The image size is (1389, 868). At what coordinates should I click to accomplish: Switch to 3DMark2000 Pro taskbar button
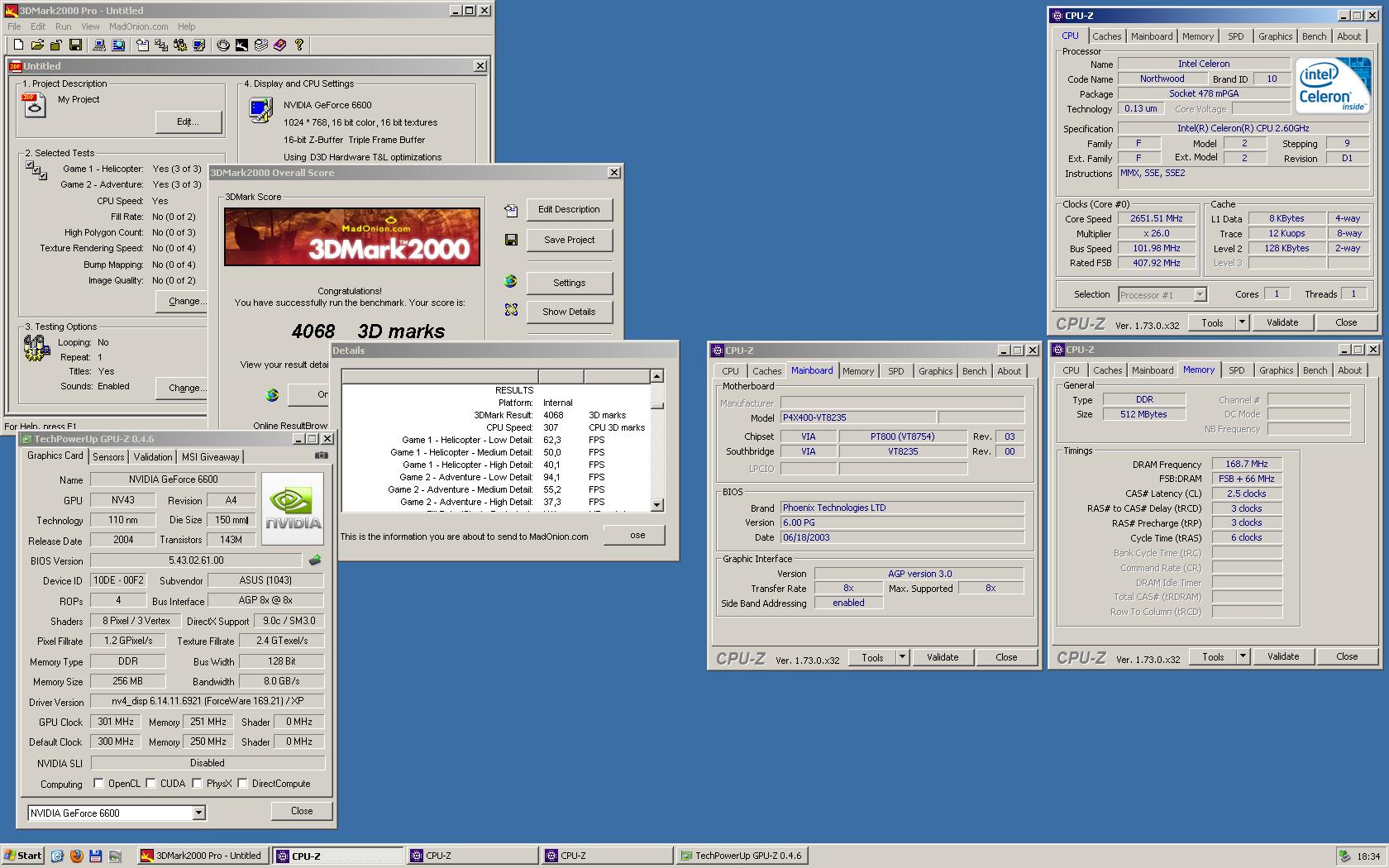pyautogui.click(x=203, y=856)
